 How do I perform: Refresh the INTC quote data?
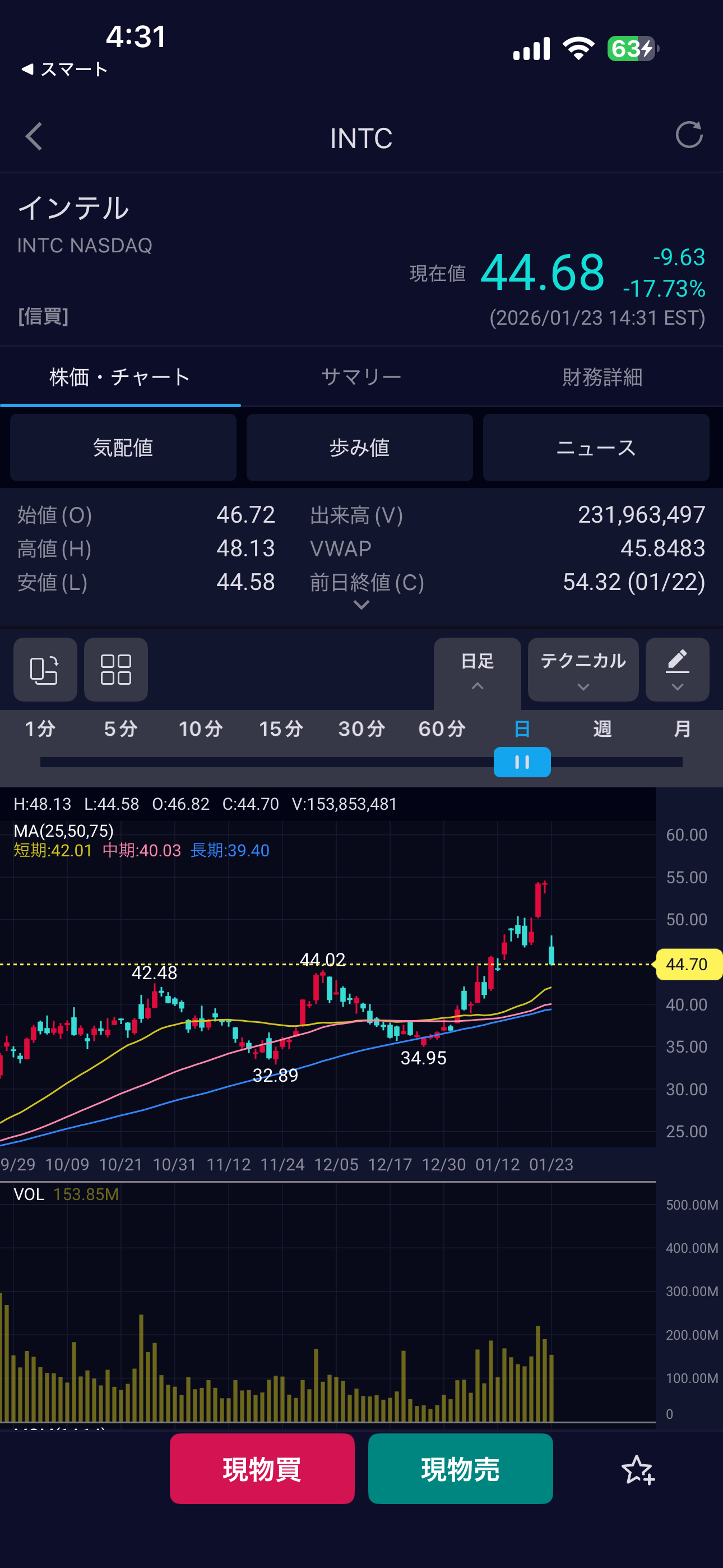click(x=688, y=135)
